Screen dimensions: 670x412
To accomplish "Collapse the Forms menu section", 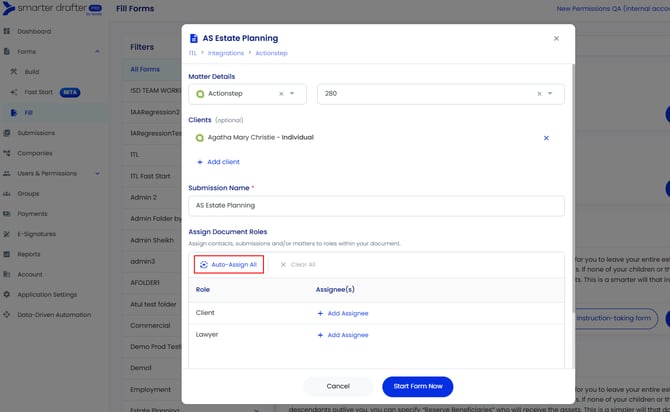I will coord(98,51).
